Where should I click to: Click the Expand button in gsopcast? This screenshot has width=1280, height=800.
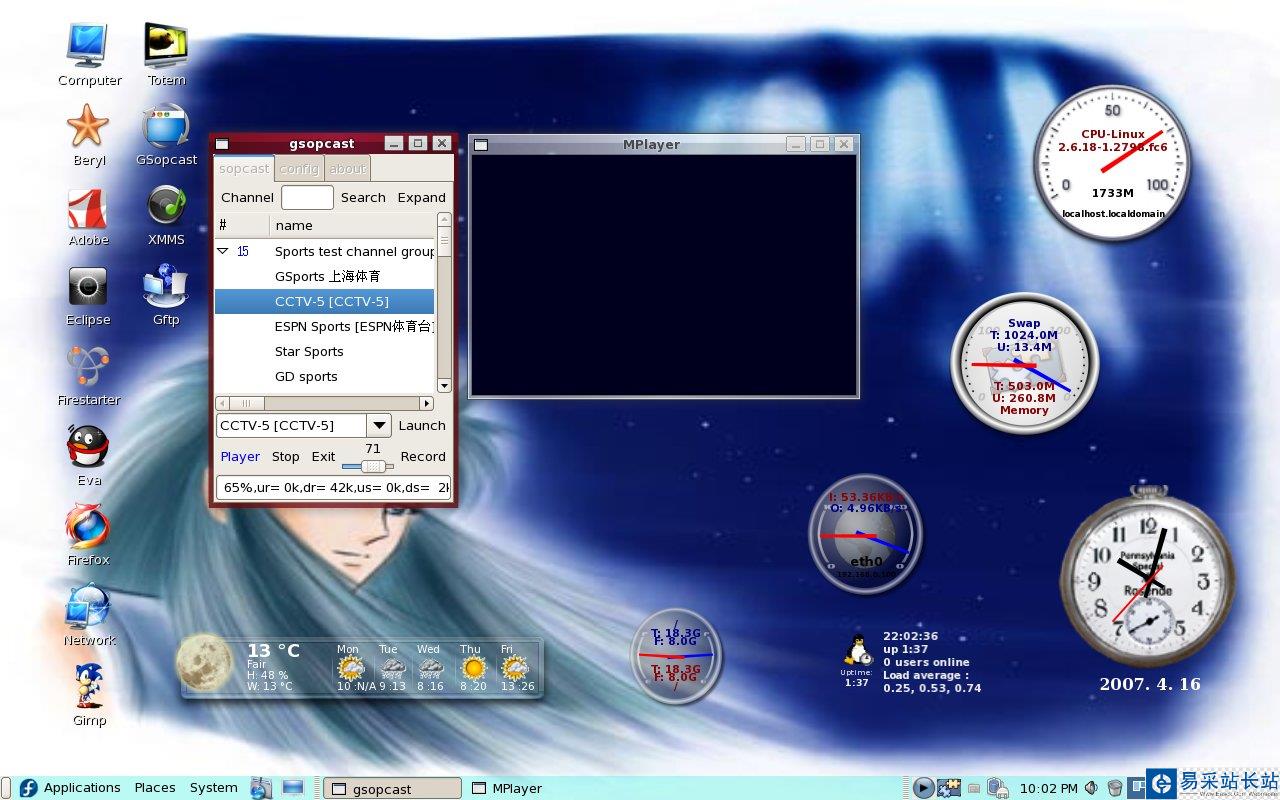tap(422, 197)
